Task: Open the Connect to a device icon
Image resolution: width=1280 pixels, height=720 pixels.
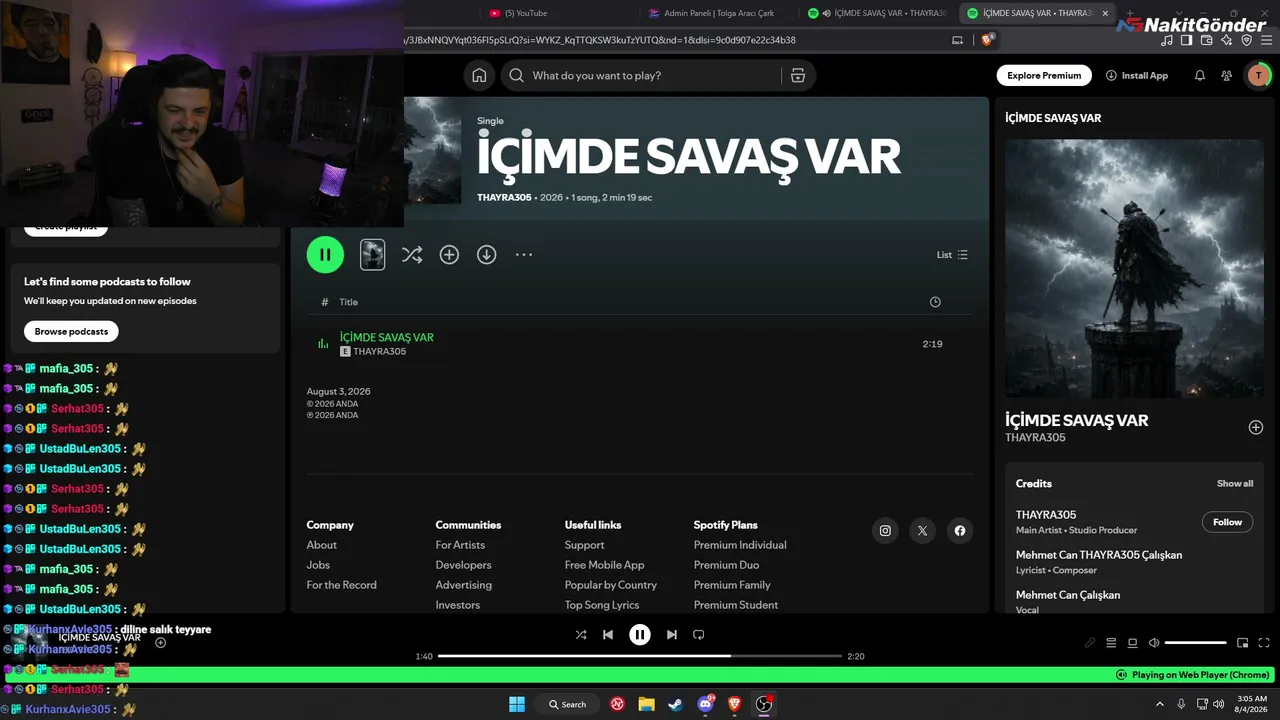Action: pyautogui.click(x=1133, y=643)
